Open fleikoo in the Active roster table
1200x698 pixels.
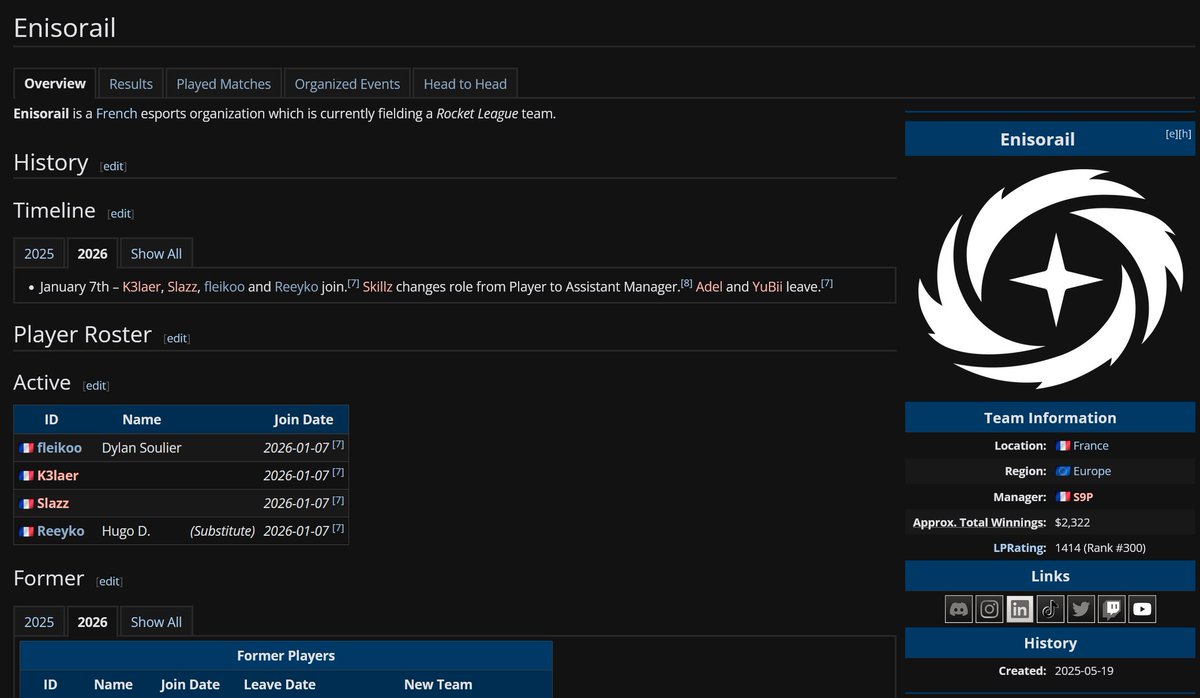coord(59,448)
